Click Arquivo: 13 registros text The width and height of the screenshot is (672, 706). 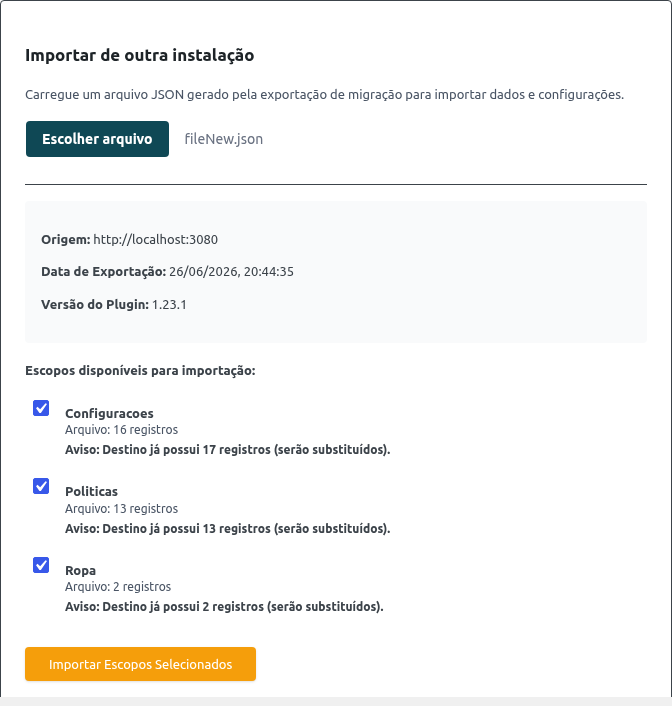tap(122, 509)
